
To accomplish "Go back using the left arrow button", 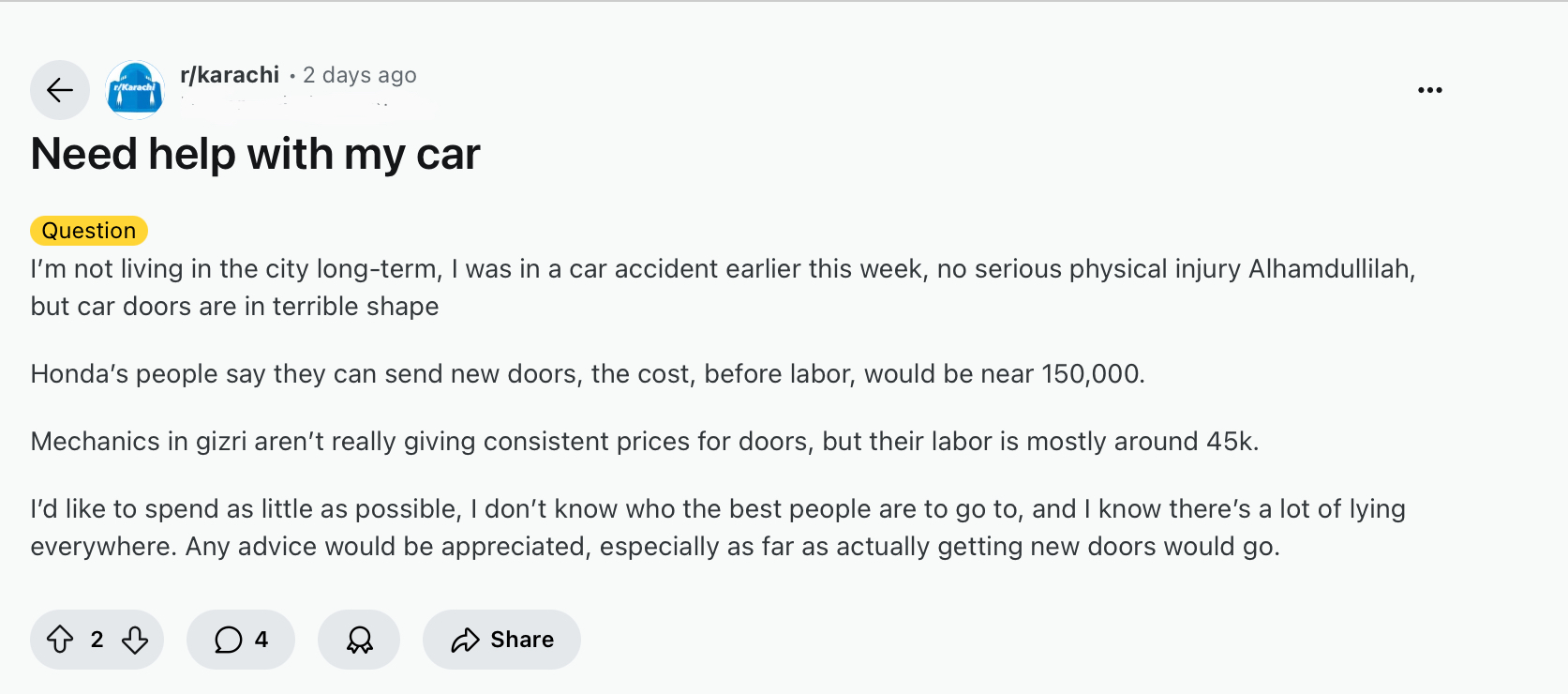I will click(x=60, y=90).
